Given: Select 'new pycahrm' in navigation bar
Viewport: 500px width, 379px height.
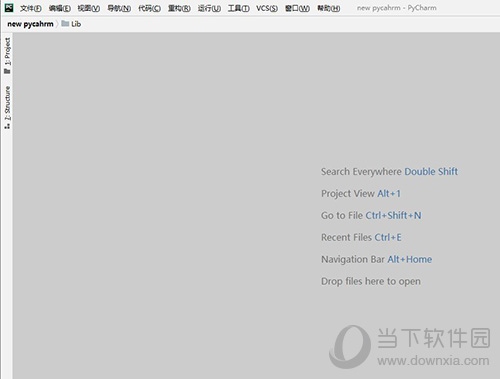Looking at the screenshot, I should click(30, 24).
